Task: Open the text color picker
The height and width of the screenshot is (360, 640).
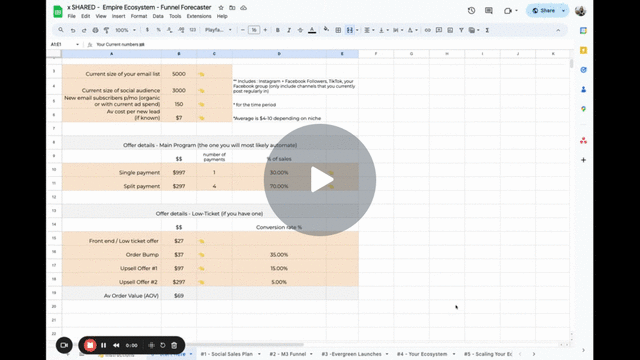Action: coord(312,30)
